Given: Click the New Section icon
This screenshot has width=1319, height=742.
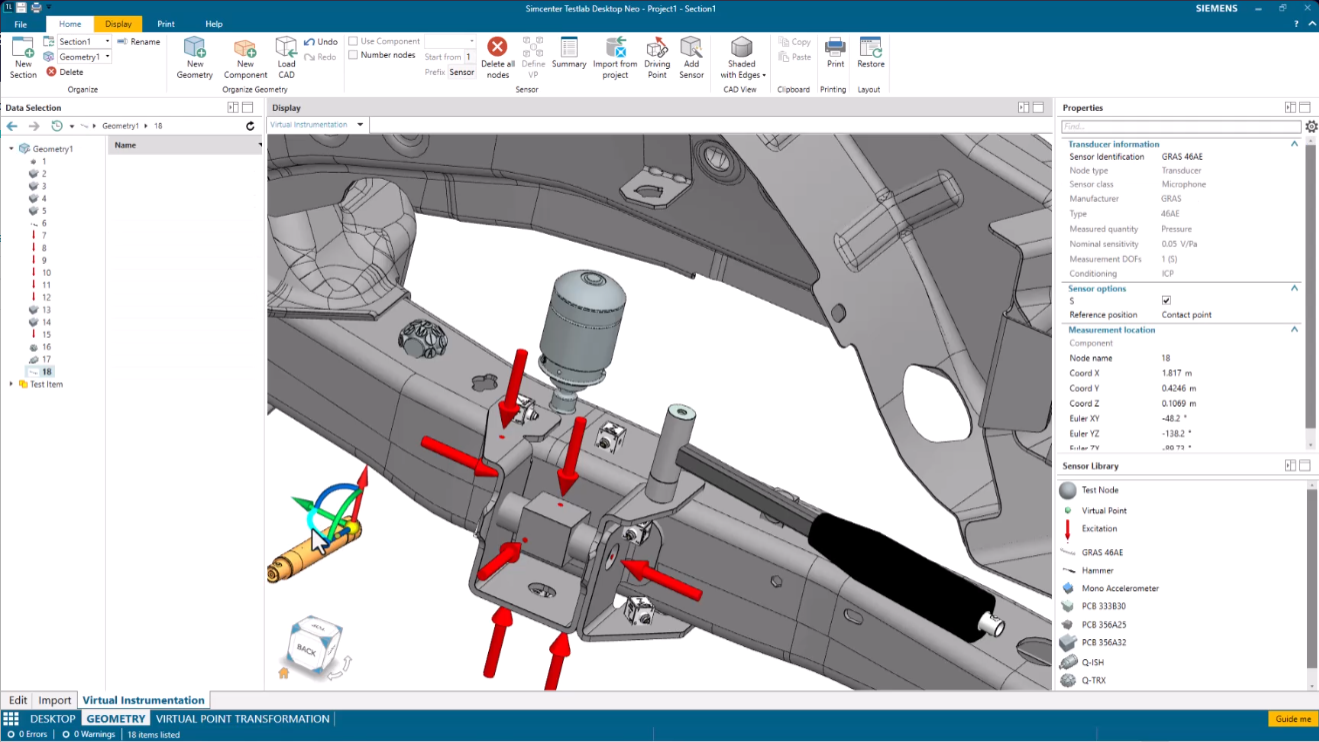Looking at the screenshot, I should pyautogui.click(x=23, y=46).
